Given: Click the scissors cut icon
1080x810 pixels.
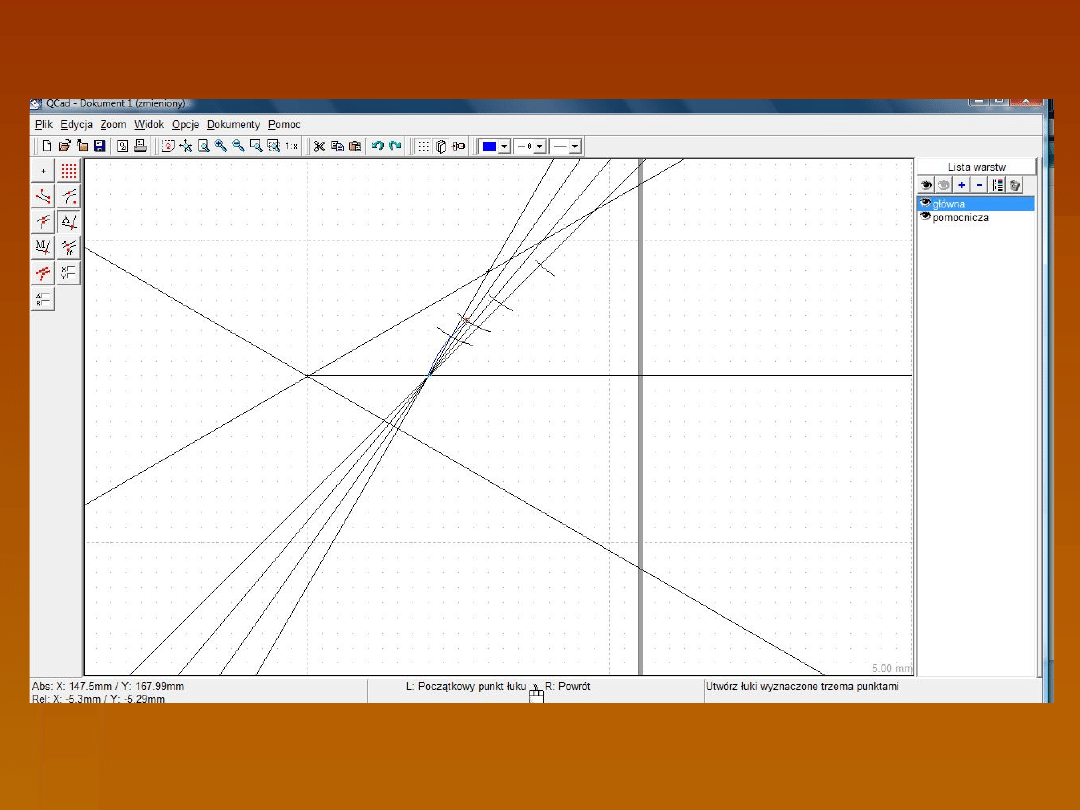Looking at the screenshot, I should point(319,146).
